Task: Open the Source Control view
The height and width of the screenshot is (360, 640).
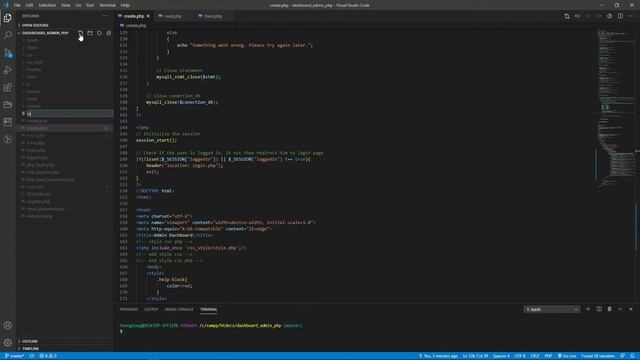Action: (8, 53)
